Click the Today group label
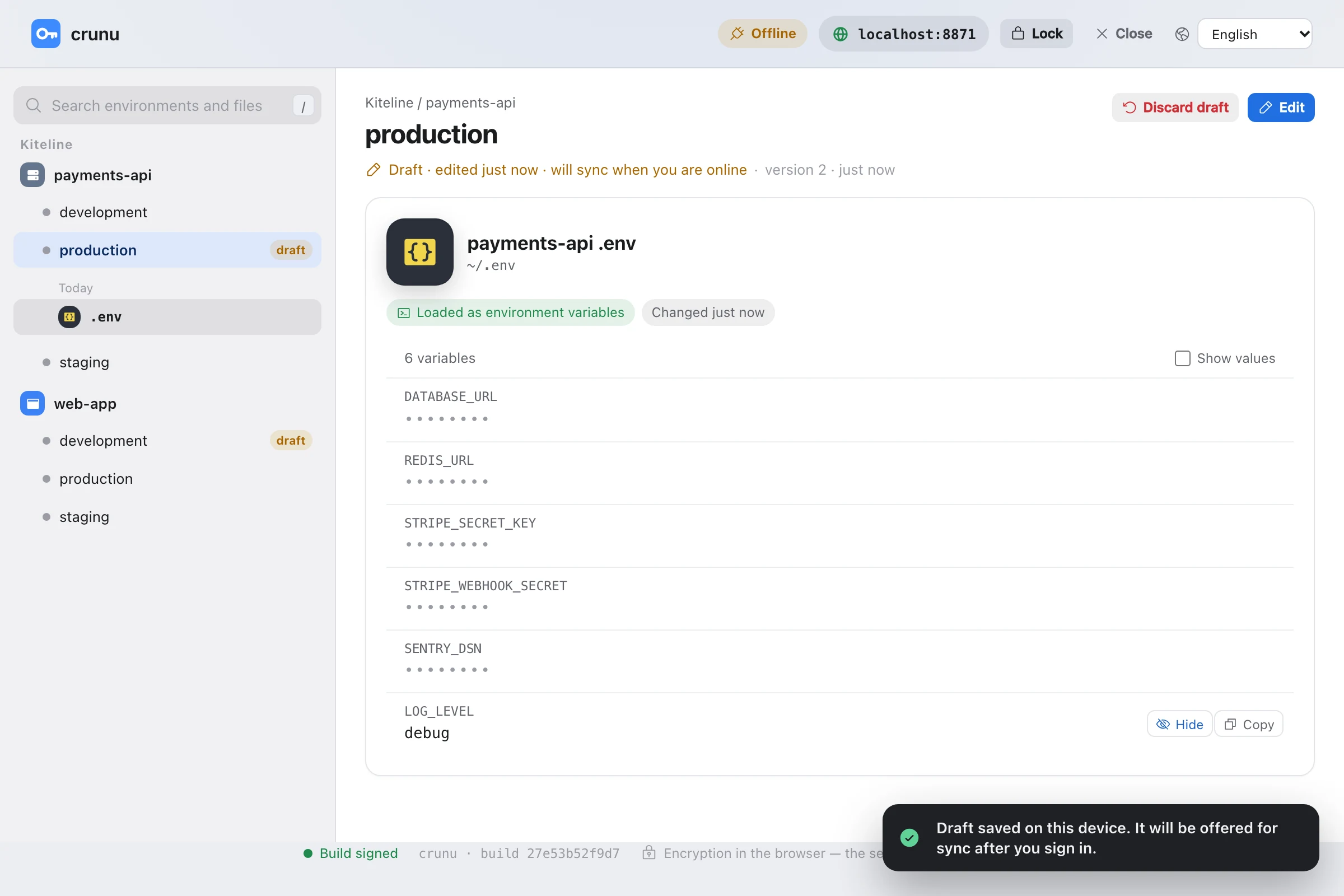 (x=76, y=288)
